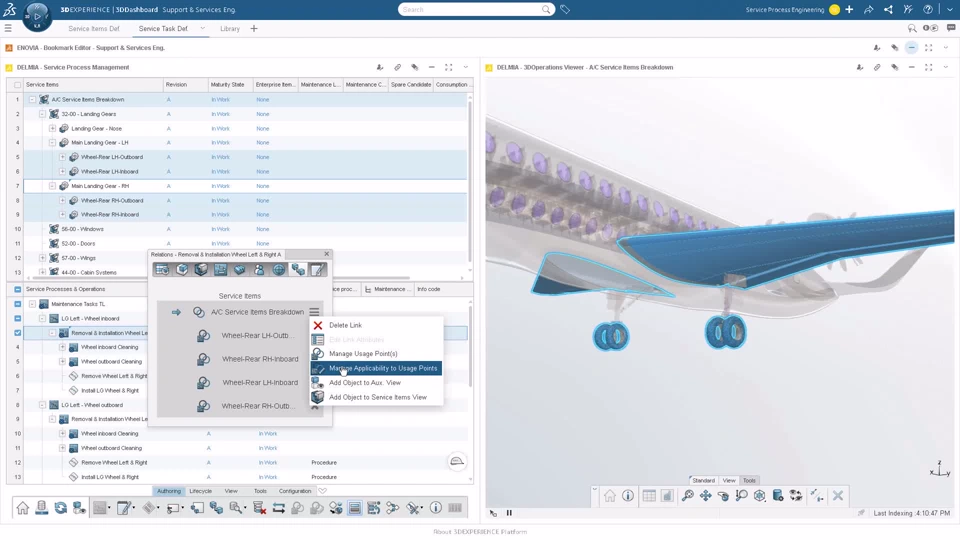Expand Landing Gear - Nose node

coord(52,129)
